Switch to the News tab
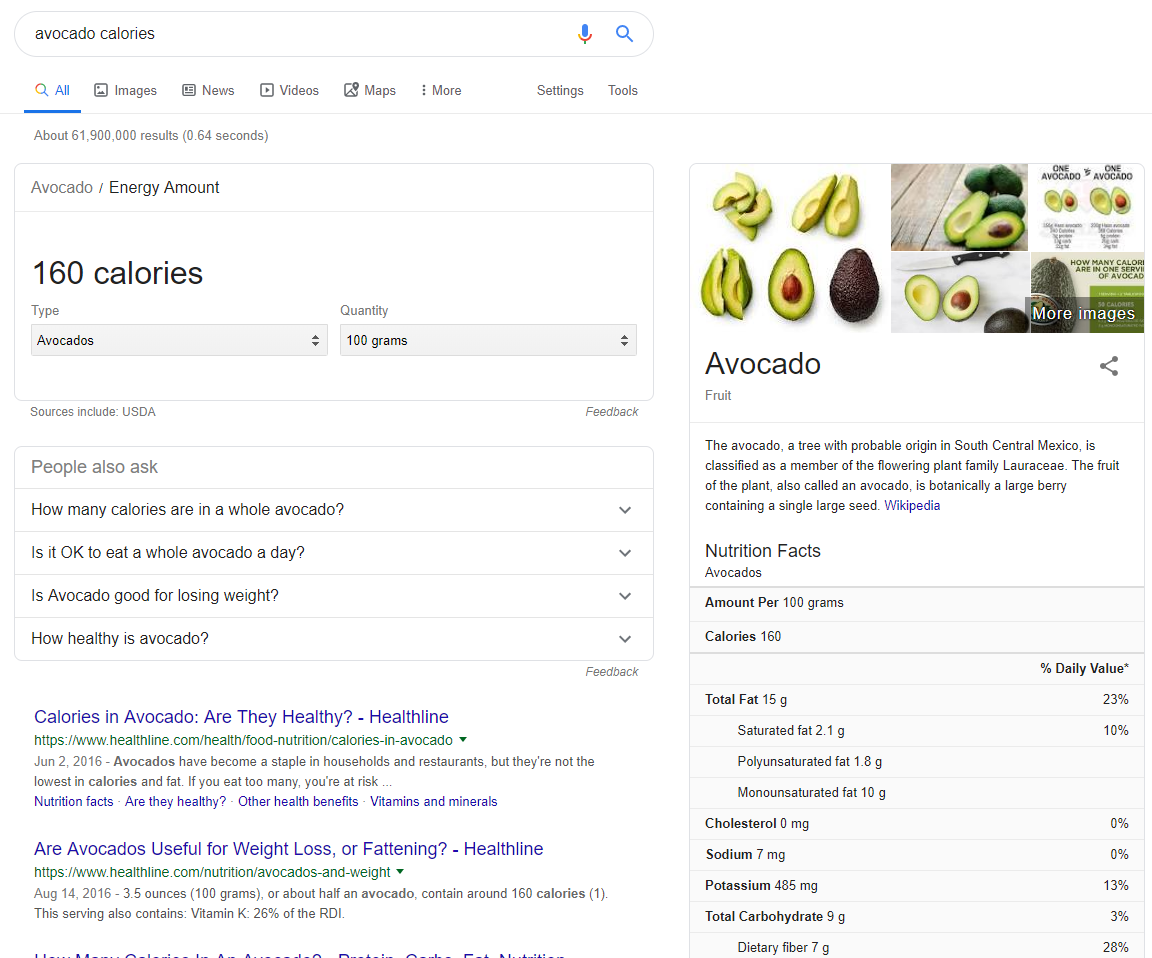This screenshot has width=1152, height=958. tap(208, 90)
